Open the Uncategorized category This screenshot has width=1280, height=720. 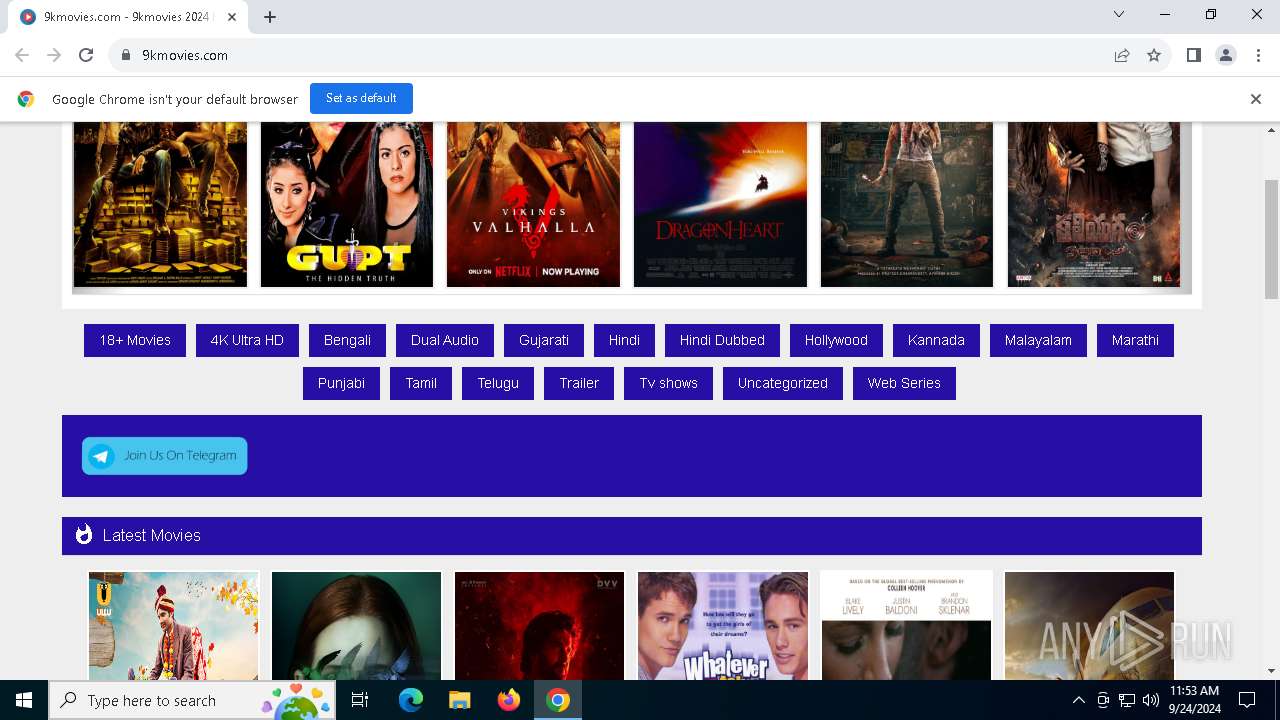pyautogui.click(x=783, y=383)
